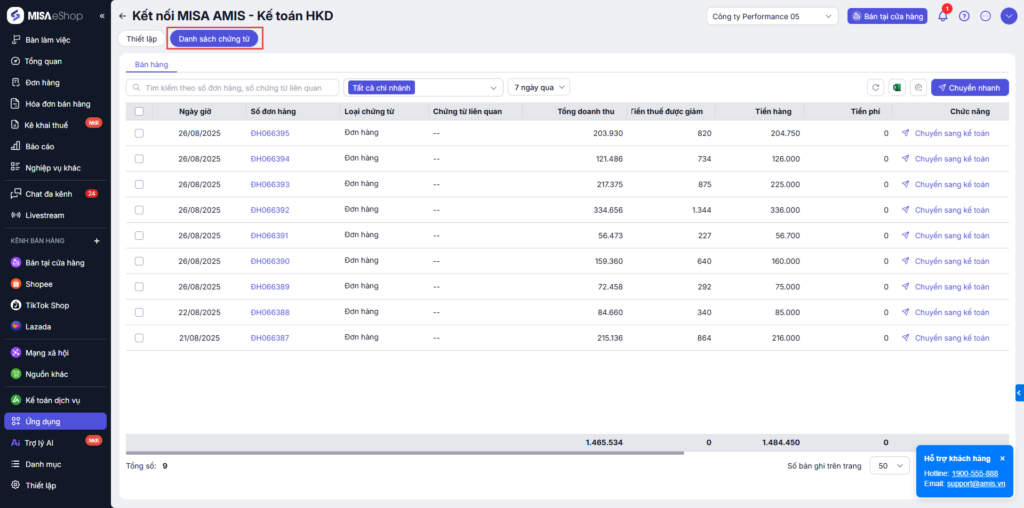The height and width of the screenshot is (508, 1024).
Task: Switch to the Thiết lập tab
Action: 142,39
